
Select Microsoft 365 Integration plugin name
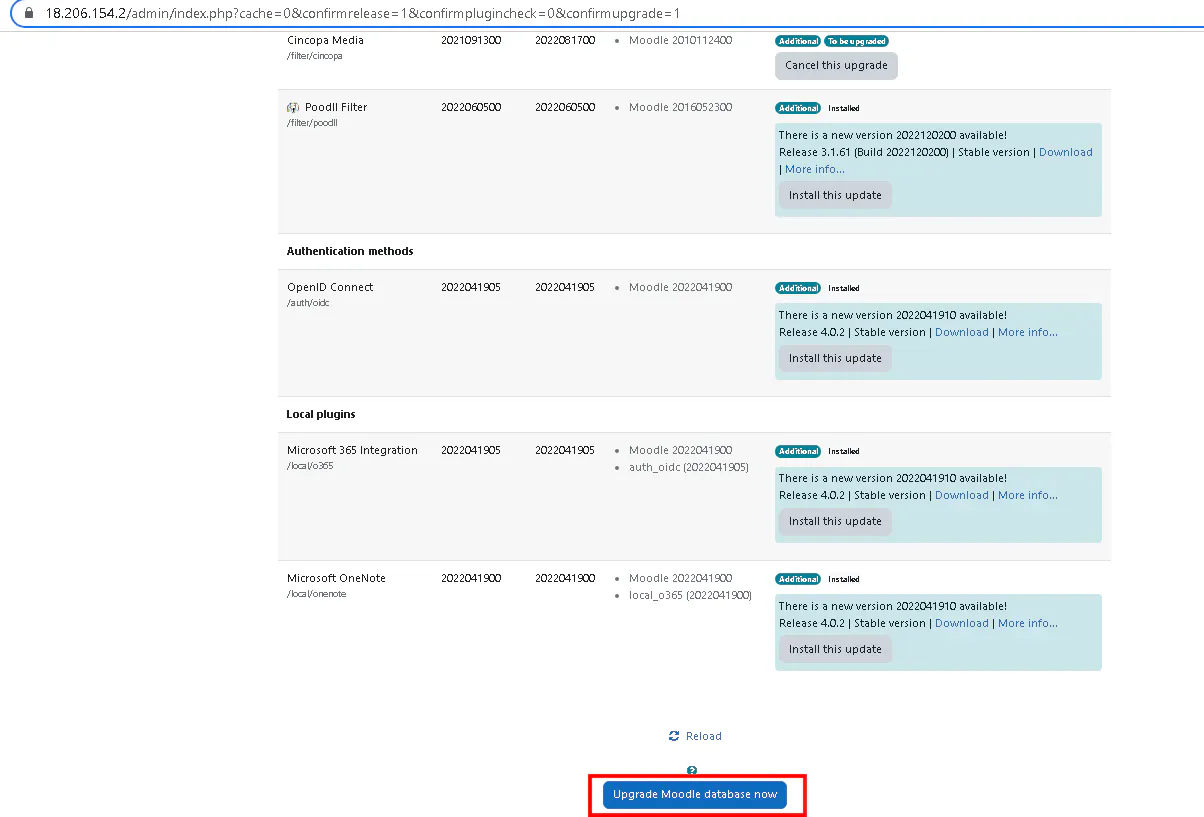point(352,450)
